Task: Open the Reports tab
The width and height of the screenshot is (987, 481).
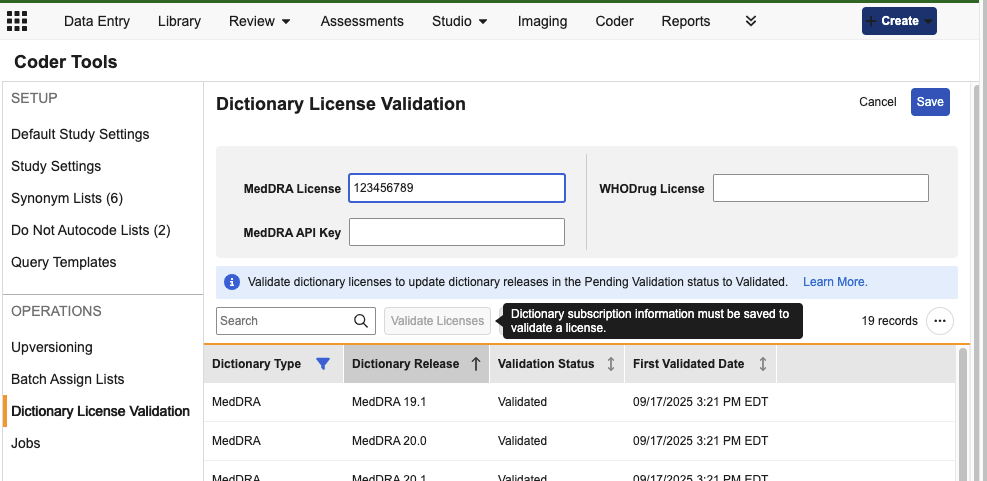Action: click(686, 21)
